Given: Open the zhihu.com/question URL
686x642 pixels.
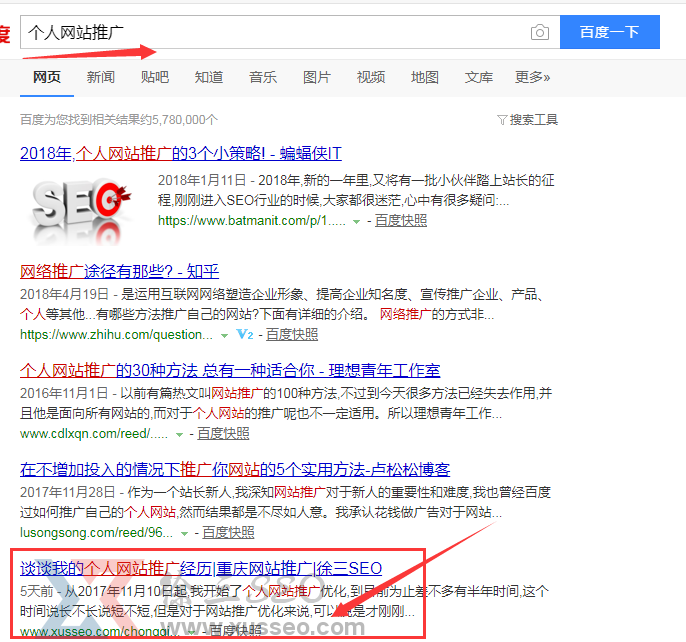Looking at the screenshot, I should click(116, 335).
